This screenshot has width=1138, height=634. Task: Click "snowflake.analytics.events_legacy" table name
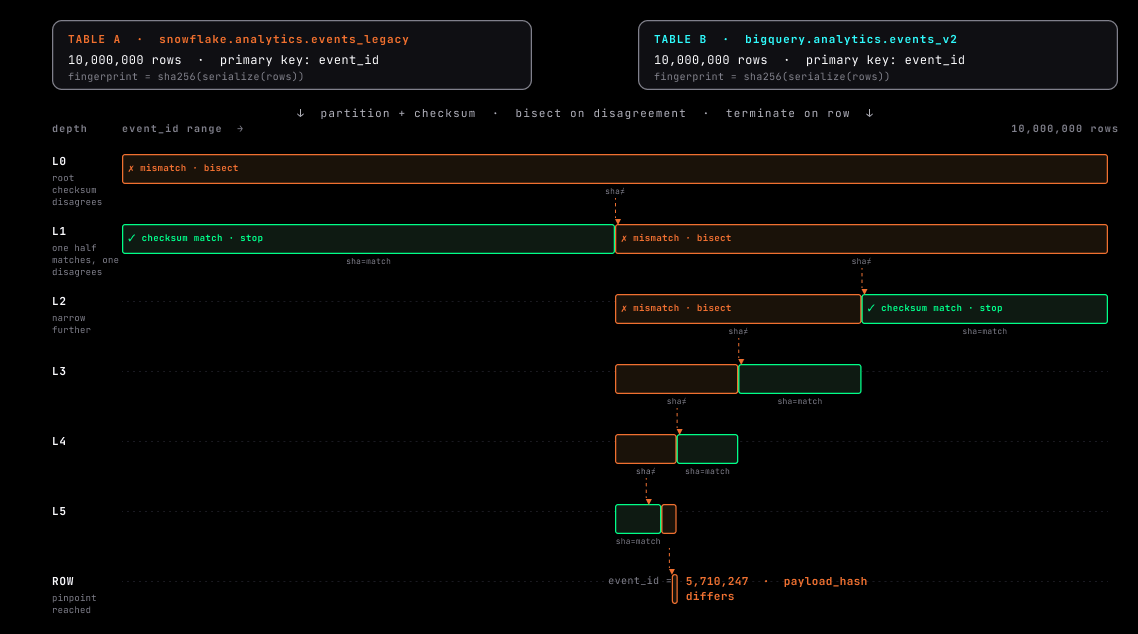click(x=284, y=39)
